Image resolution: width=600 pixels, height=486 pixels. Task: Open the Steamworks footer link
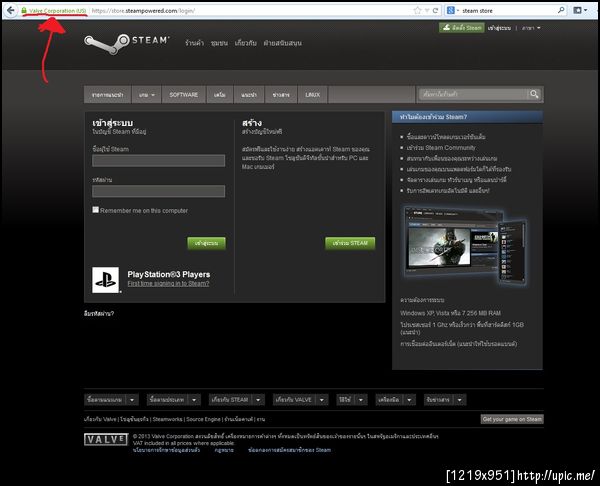pos(167,419)
